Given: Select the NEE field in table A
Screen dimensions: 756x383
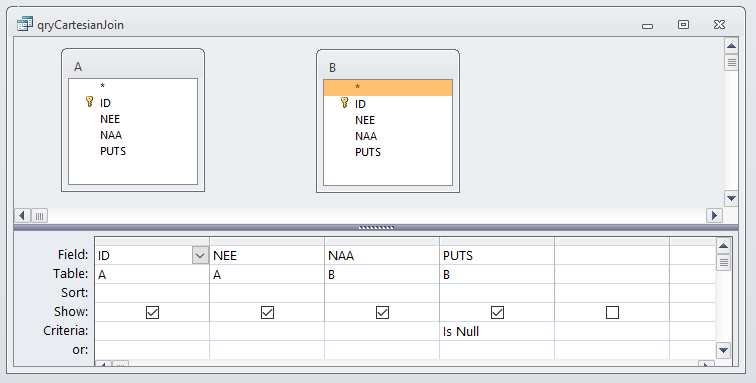Looking at the screenshot, I should pos(133,119).
